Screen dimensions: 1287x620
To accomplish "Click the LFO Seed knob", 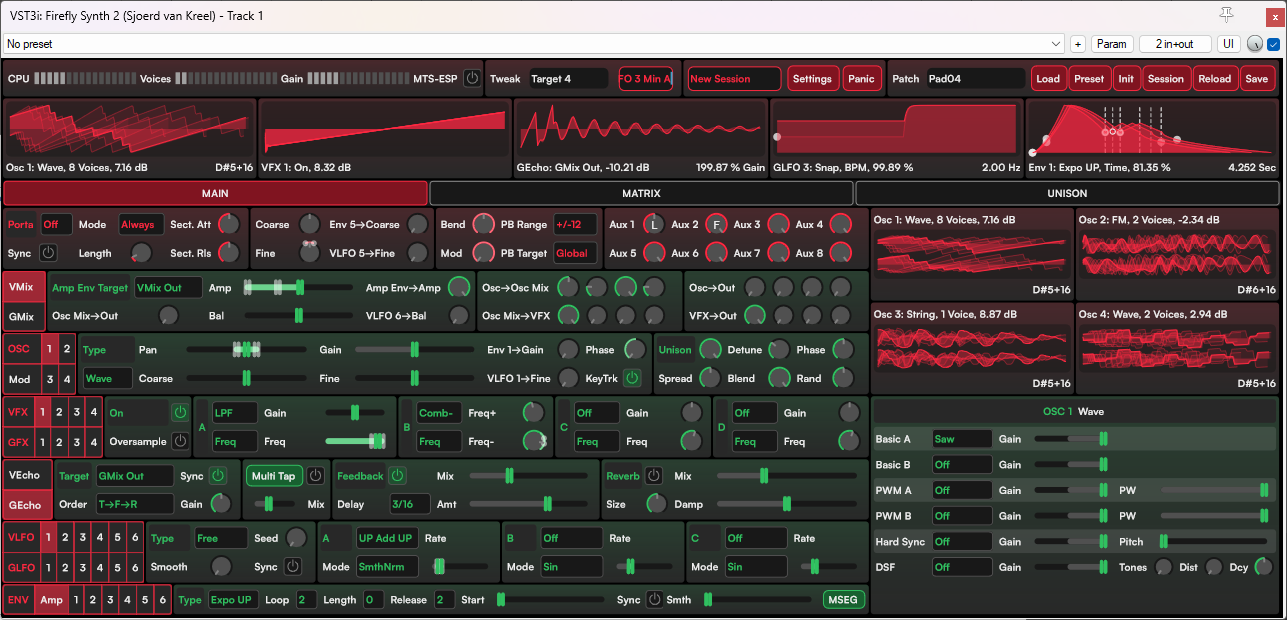I will 296,538.
